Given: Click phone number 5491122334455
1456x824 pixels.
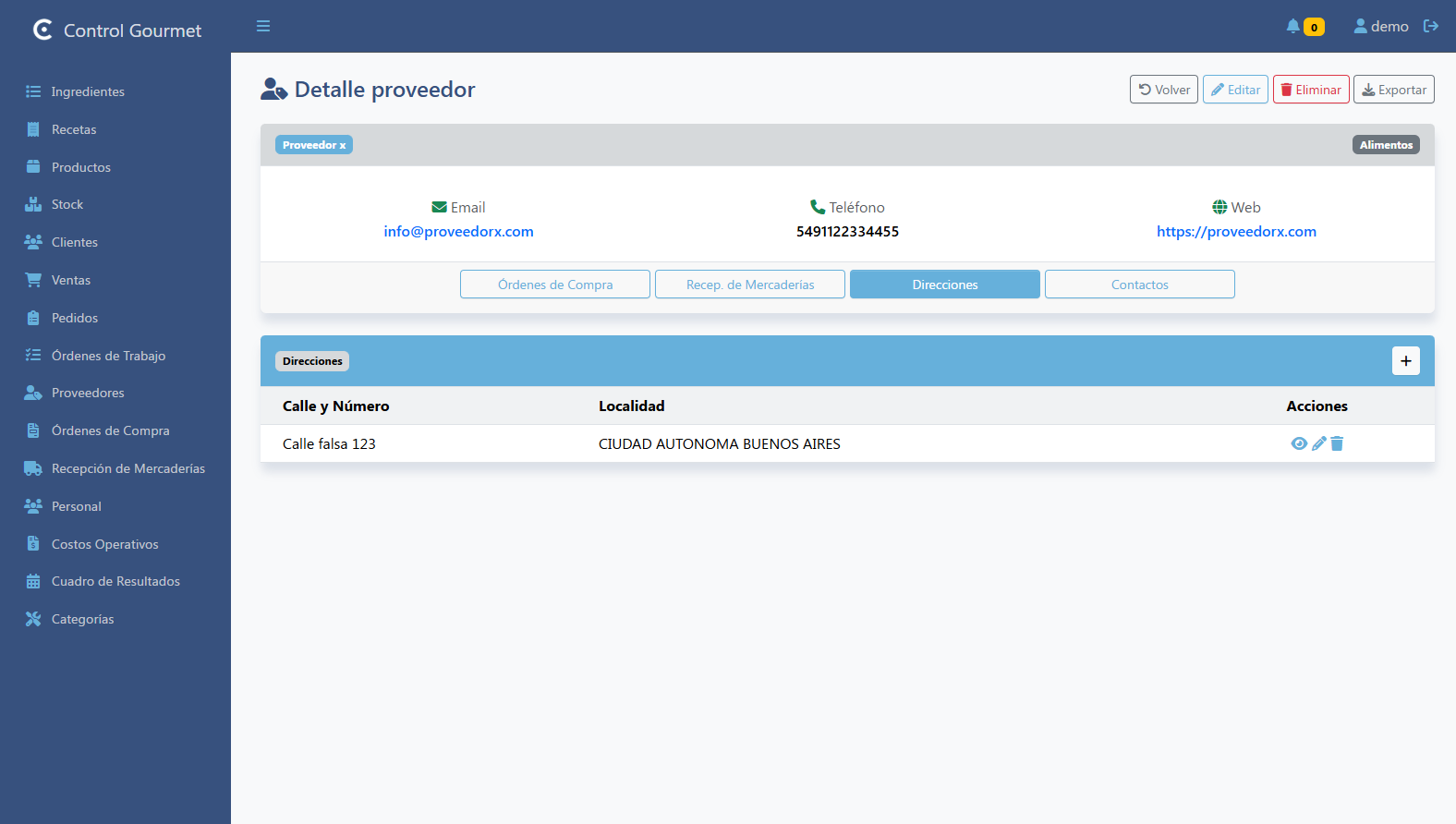Looking at the screenshot, I should click(x=847, y=232).
